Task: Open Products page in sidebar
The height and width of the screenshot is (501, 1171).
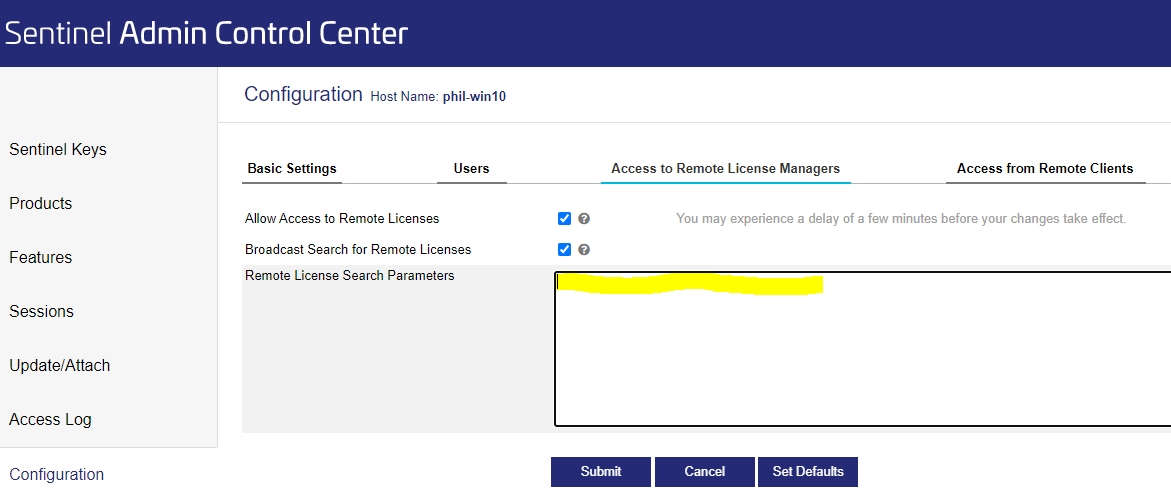Action: [40, 203]
